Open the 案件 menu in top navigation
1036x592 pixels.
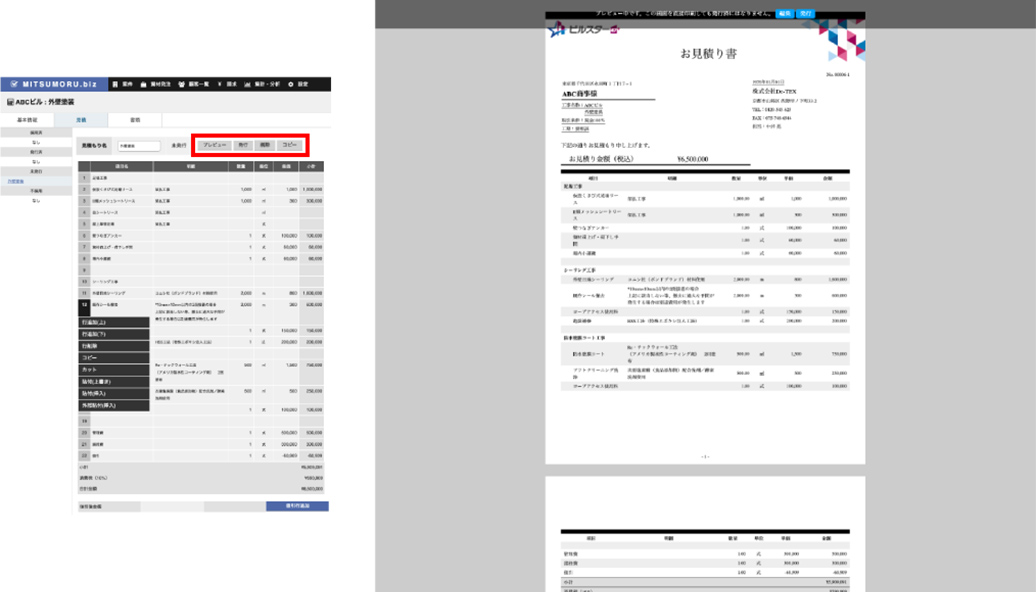(124, 84)
